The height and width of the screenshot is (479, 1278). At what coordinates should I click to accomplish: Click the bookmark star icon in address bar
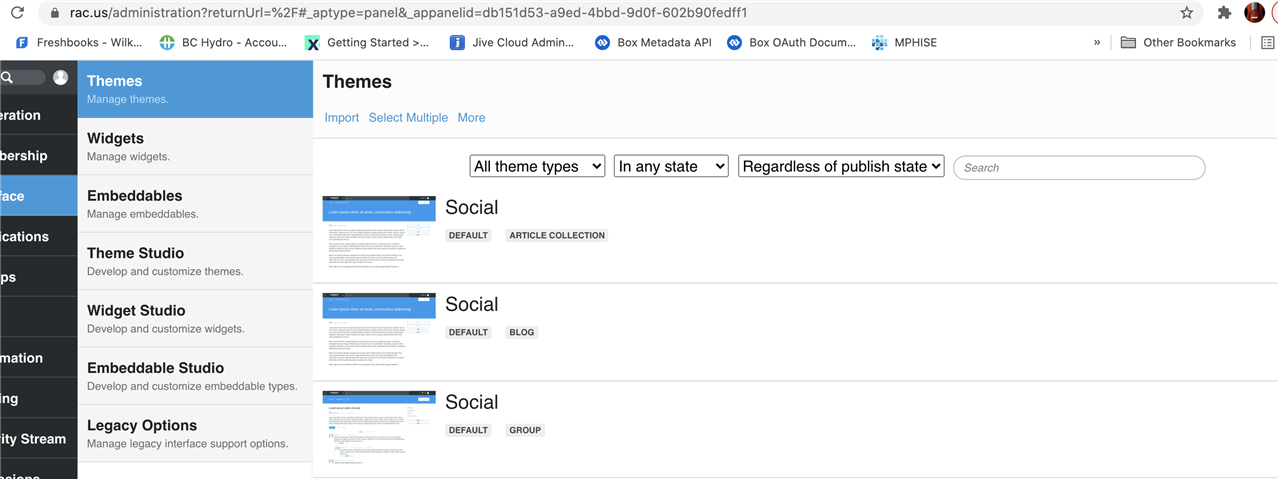pyautogui.click(x=1187, y=13)
